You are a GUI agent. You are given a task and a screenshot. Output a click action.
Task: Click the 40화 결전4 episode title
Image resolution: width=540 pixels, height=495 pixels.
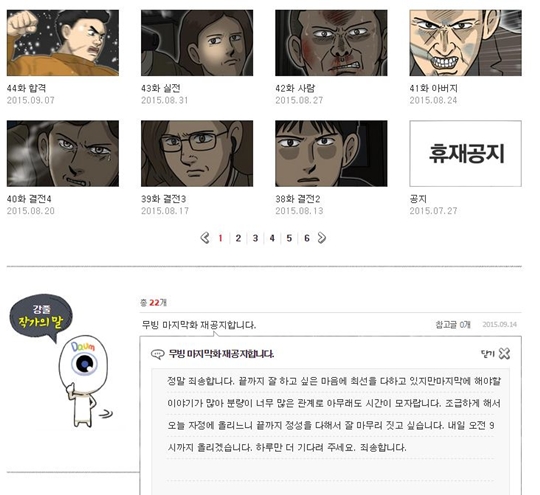coord(29,199)
